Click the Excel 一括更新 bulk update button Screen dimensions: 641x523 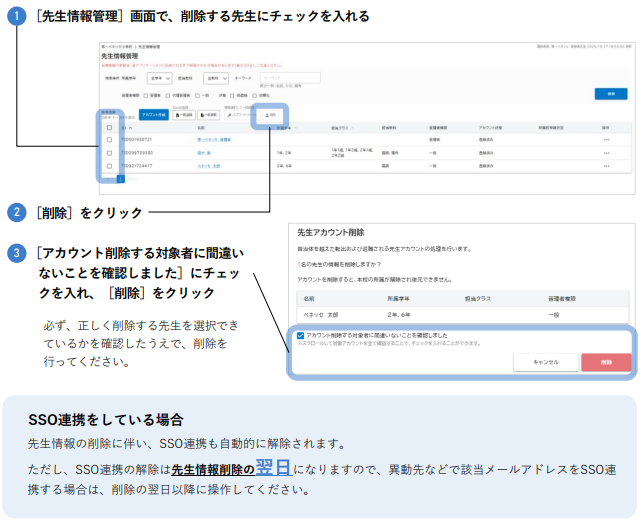coord(208,115)
